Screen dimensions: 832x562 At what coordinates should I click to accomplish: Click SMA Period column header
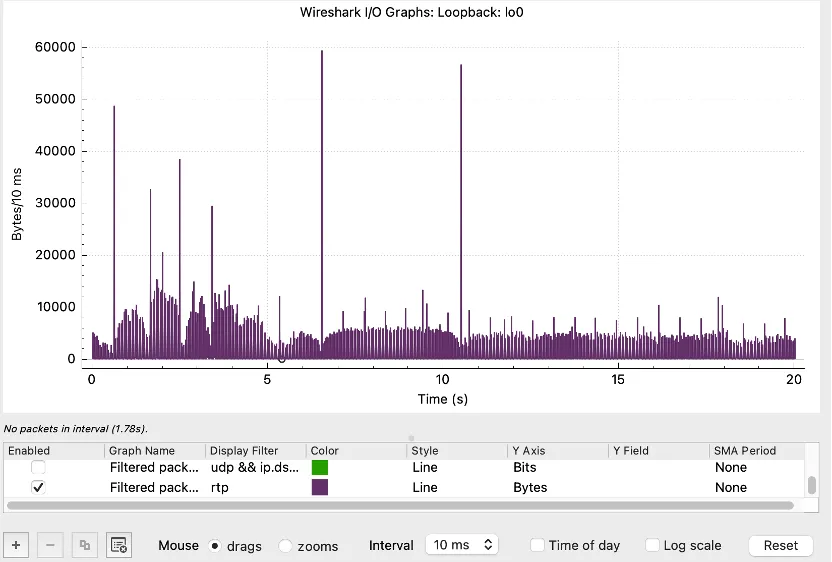pos(757,451)
